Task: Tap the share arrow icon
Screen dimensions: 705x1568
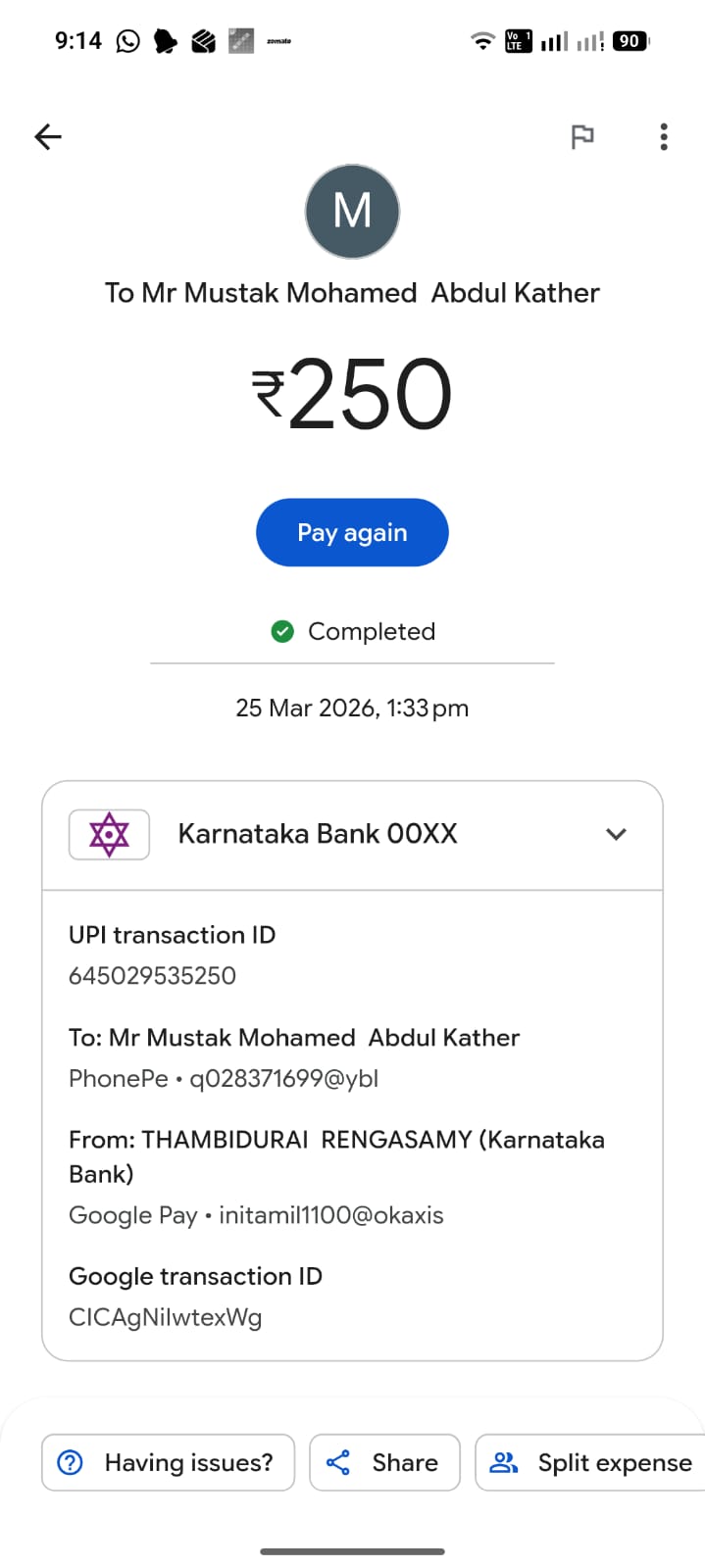Action: point(338,1462)
